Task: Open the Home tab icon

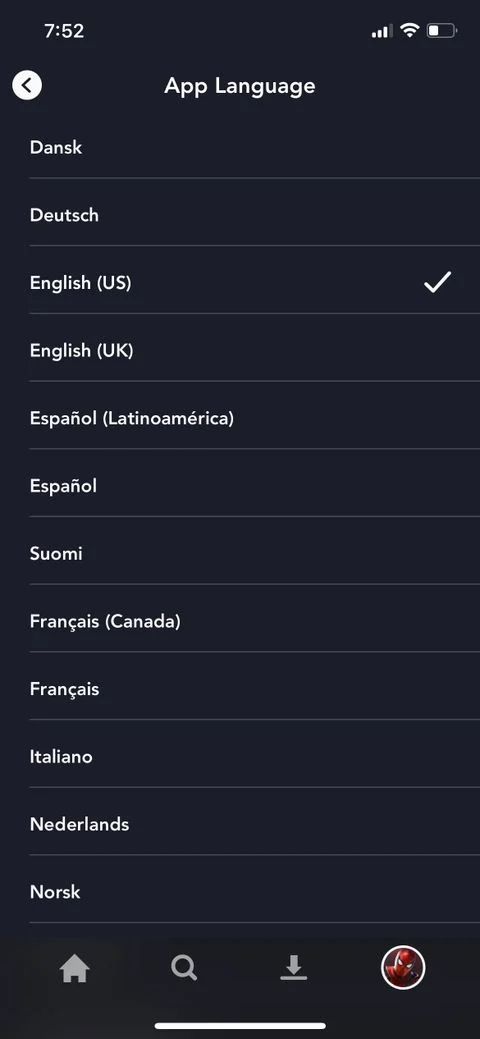Action: pos(74,969)
